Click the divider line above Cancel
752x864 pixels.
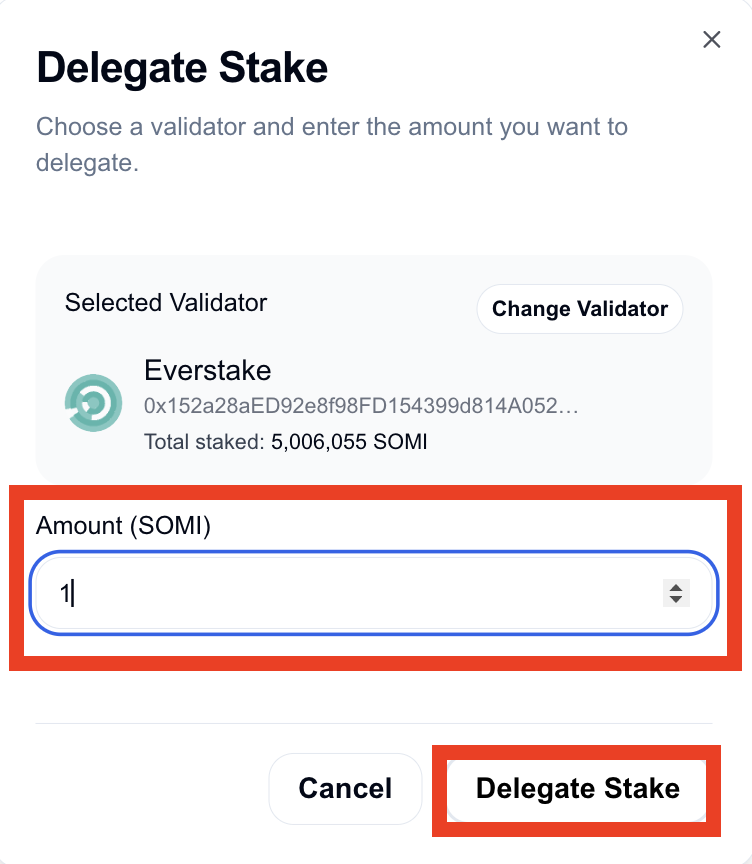tap(374, 723)
